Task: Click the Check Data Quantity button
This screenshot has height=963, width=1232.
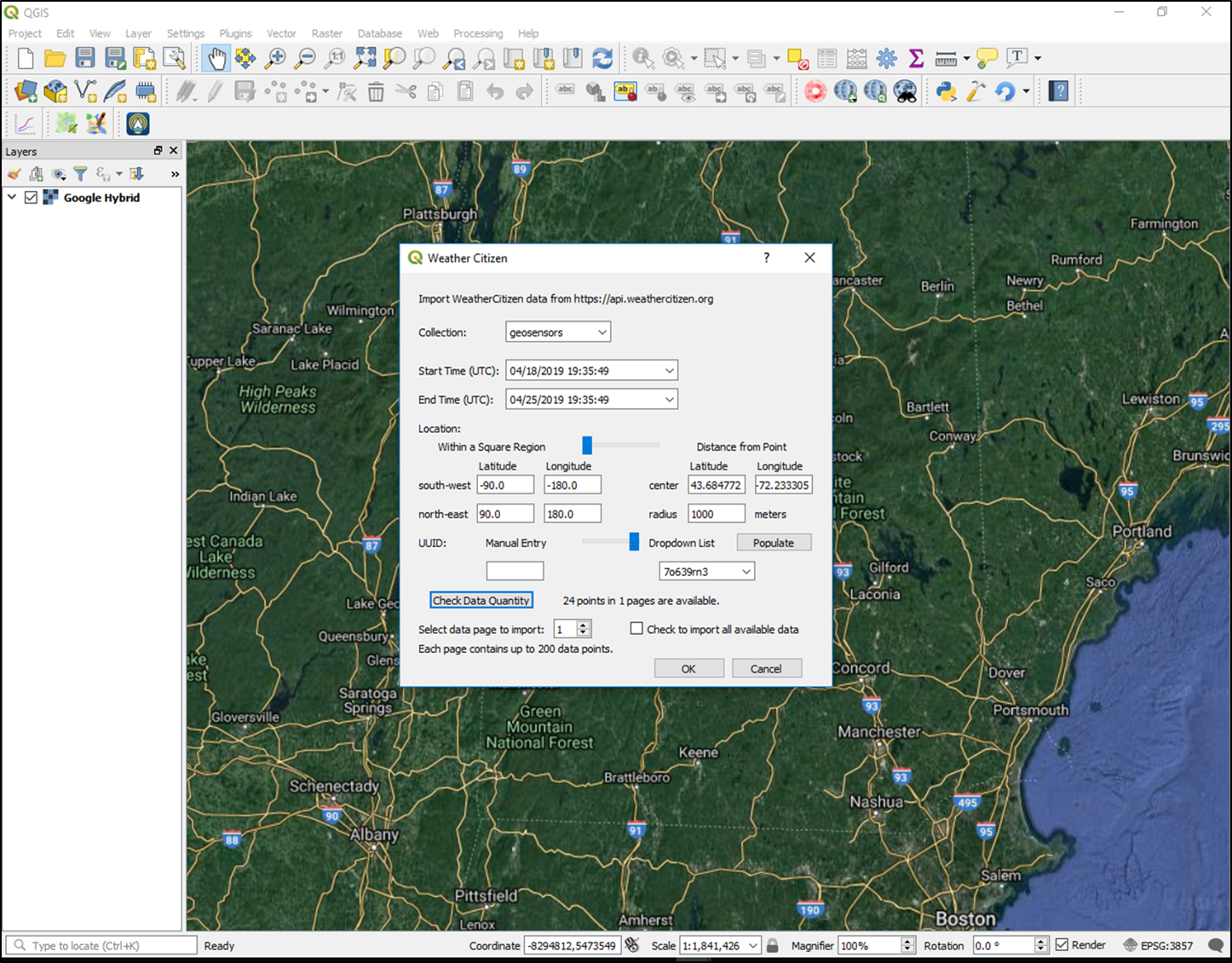Action: [481, 601]
